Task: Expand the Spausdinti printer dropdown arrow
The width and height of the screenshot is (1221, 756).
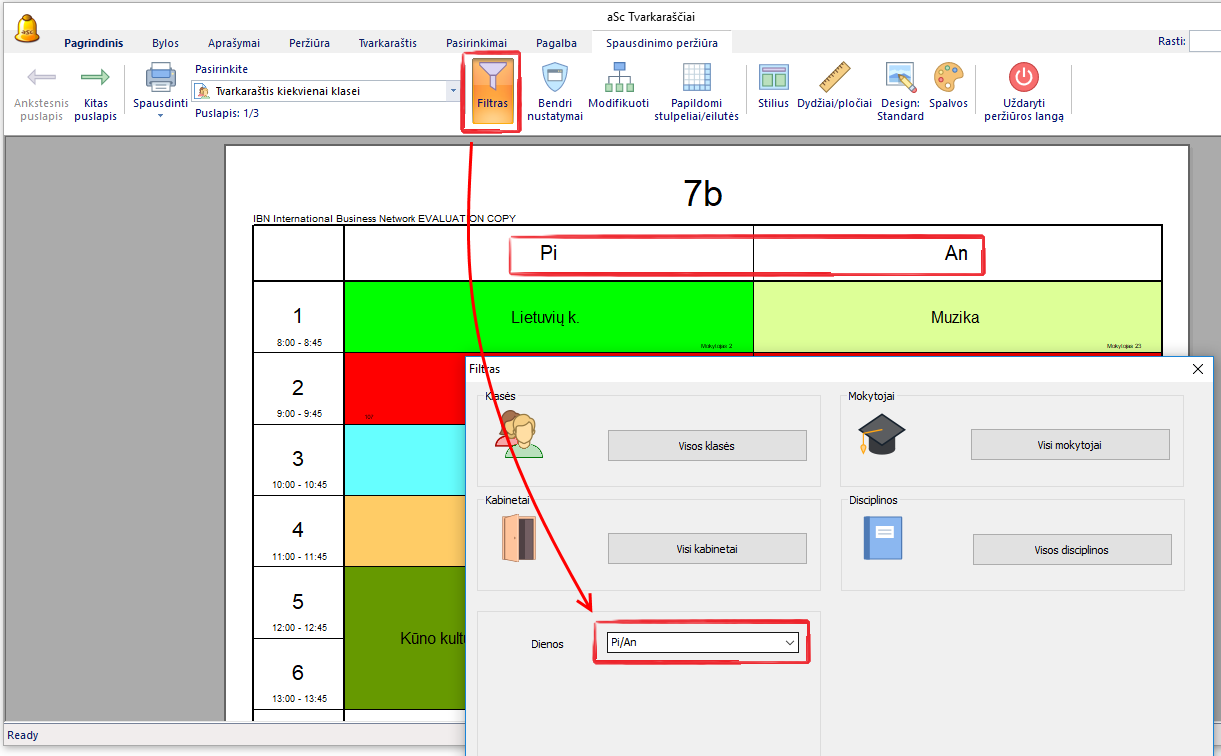Action: tap(160, 116)
